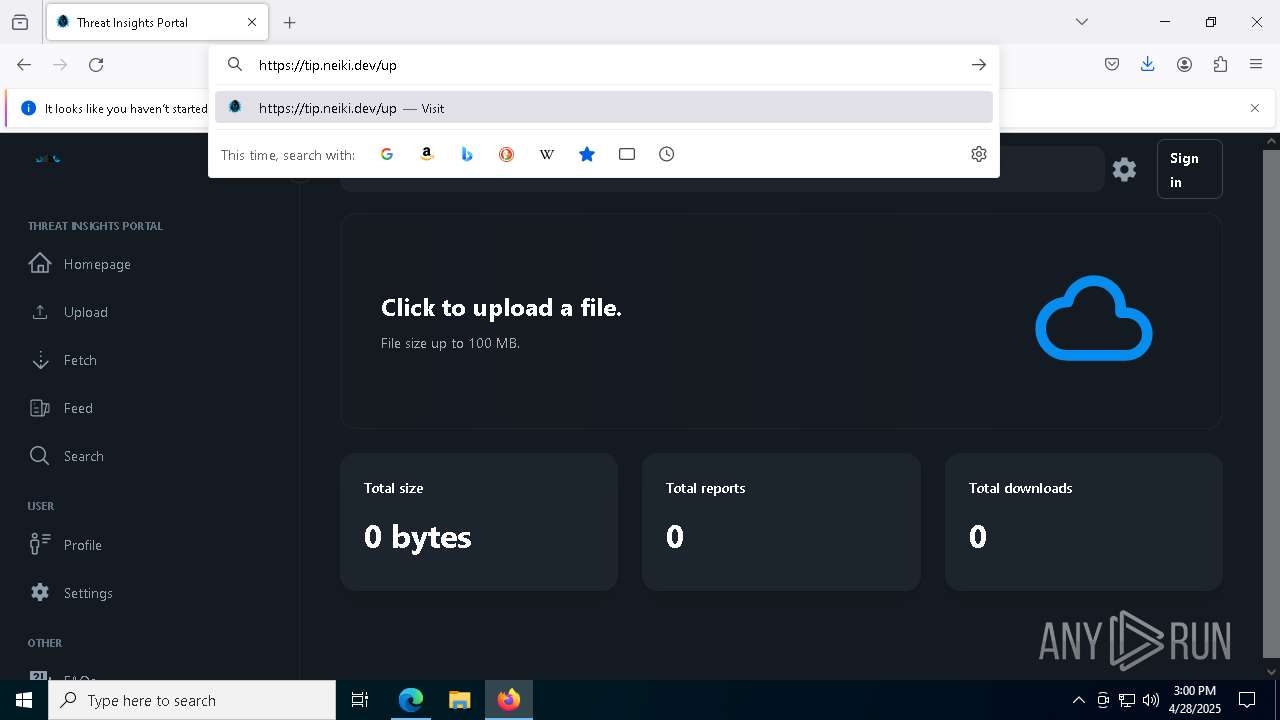Search this time with DuckDuckGo
The height and width of the screenshot is (720, 1280).
coord(507,154)
